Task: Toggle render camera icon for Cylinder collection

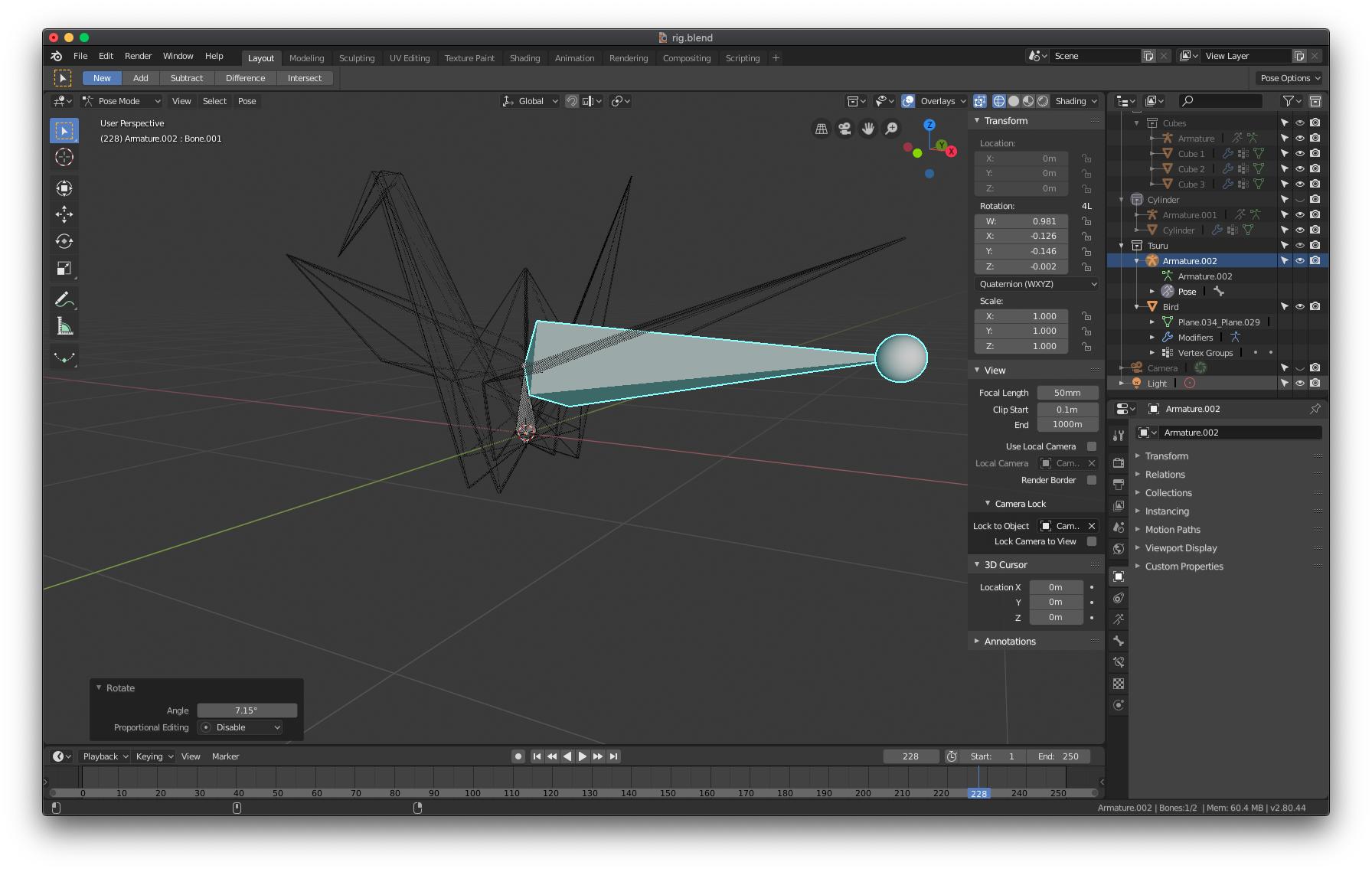Action: point(1315,200)
